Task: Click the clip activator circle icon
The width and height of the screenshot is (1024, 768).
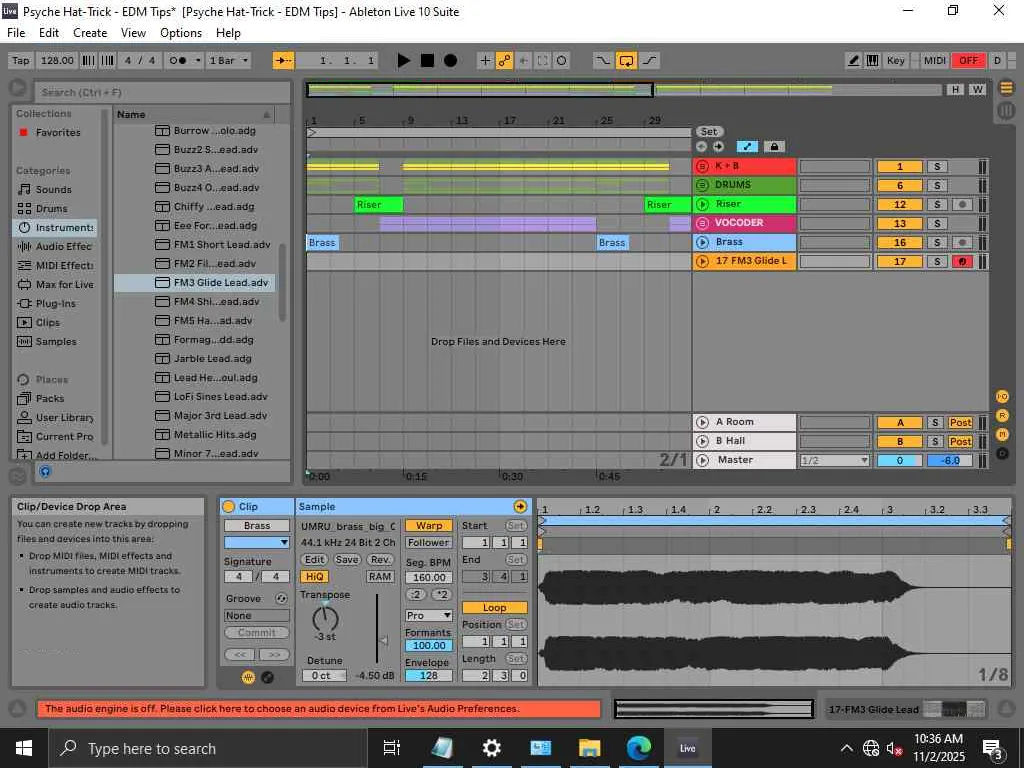Action: (x=229, y=507)
